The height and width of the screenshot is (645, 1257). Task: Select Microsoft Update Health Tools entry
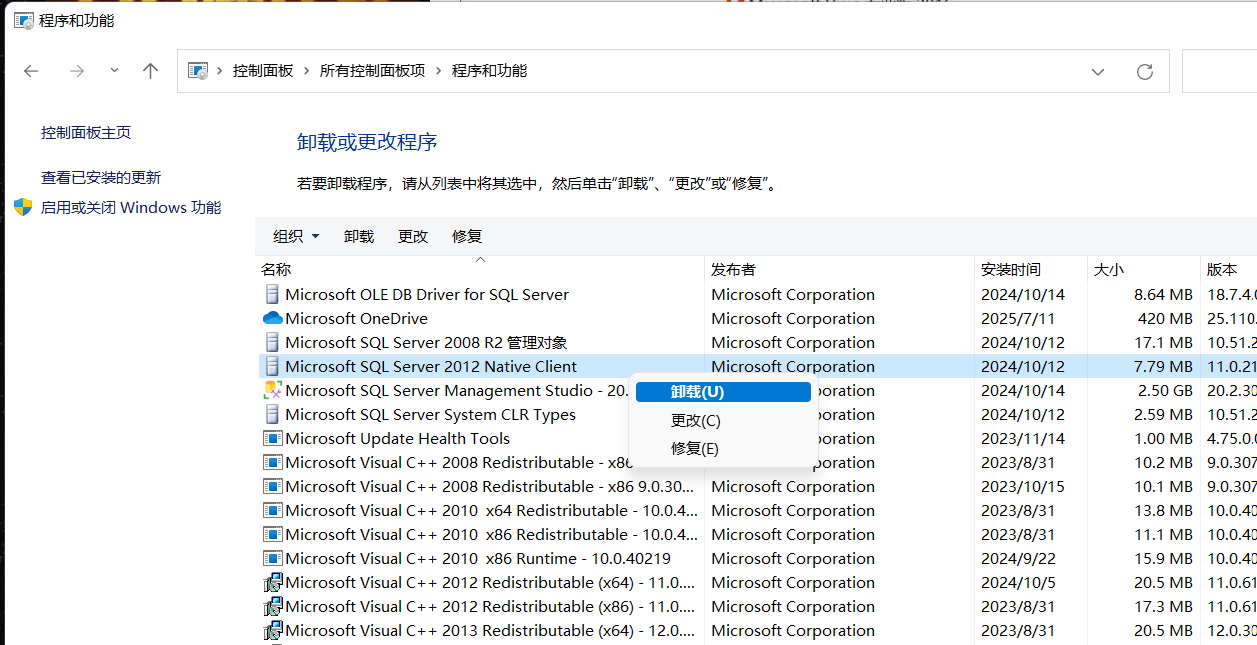click(x=397, y=438)
